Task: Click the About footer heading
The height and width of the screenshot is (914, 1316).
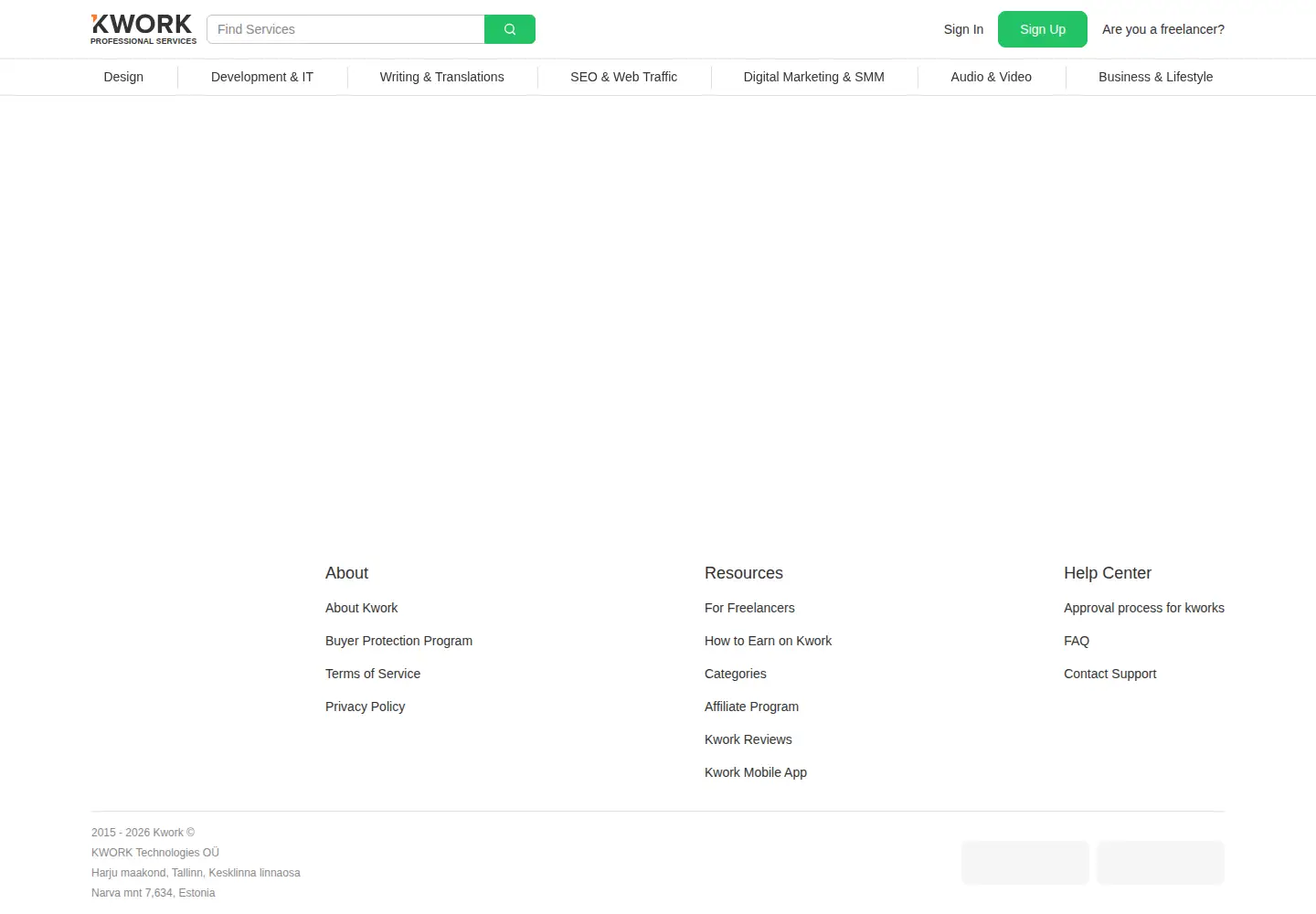Action: pyautogui.click(x=347, y=573)
